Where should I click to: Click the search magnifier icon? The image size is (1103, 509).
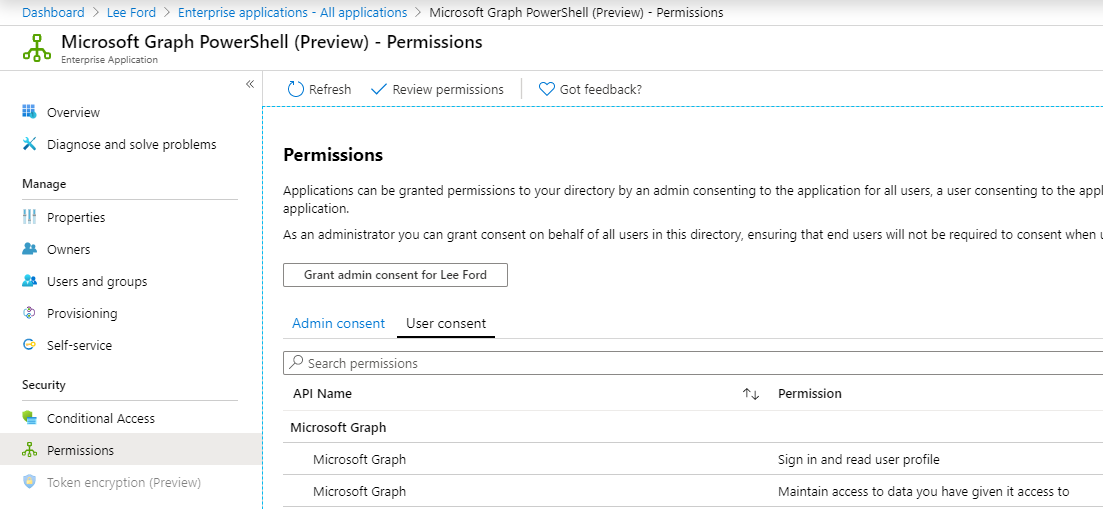[297, 363]
